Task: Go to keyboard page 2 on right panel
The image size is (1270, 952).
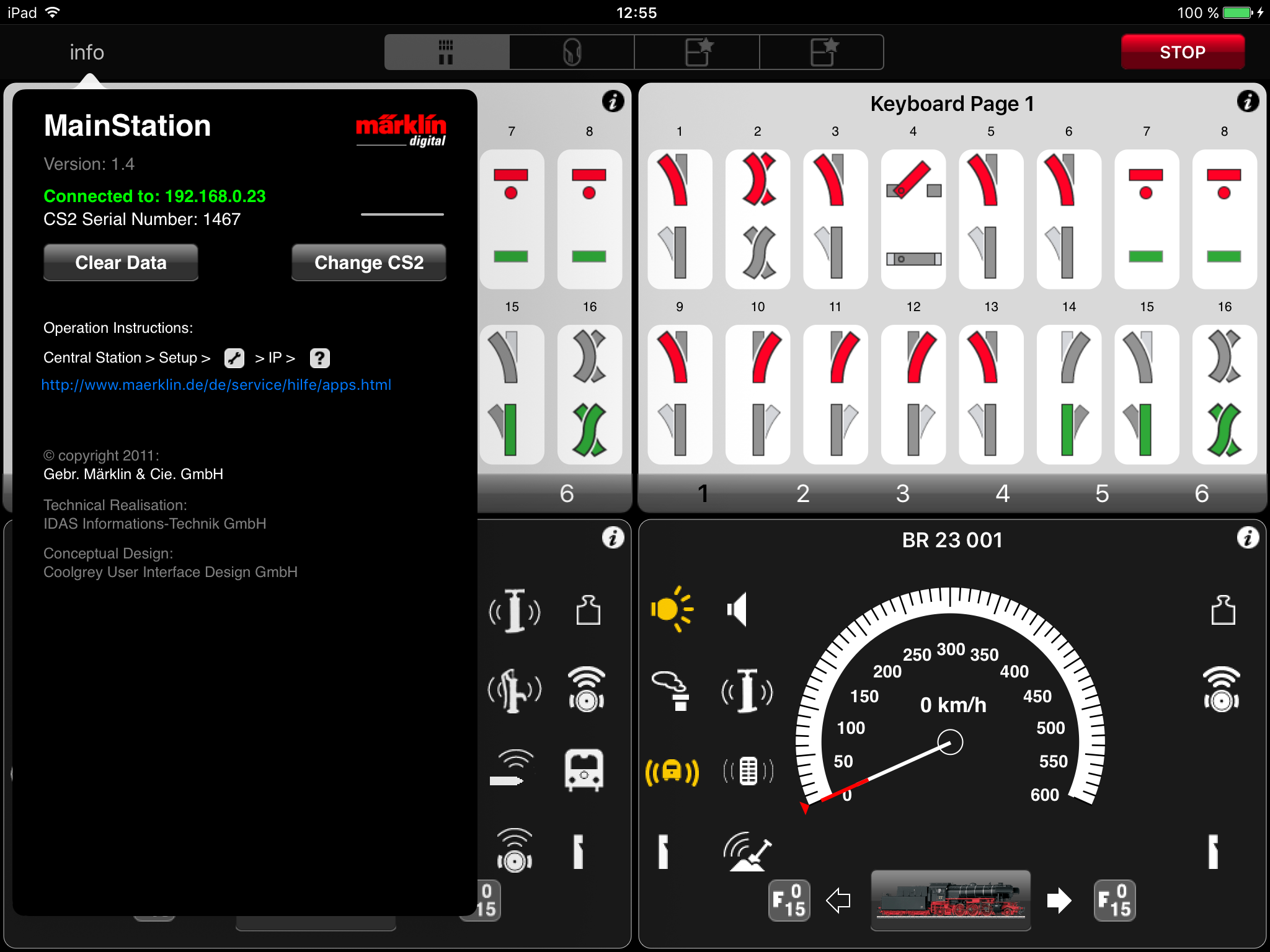Action: pos(802,493)
